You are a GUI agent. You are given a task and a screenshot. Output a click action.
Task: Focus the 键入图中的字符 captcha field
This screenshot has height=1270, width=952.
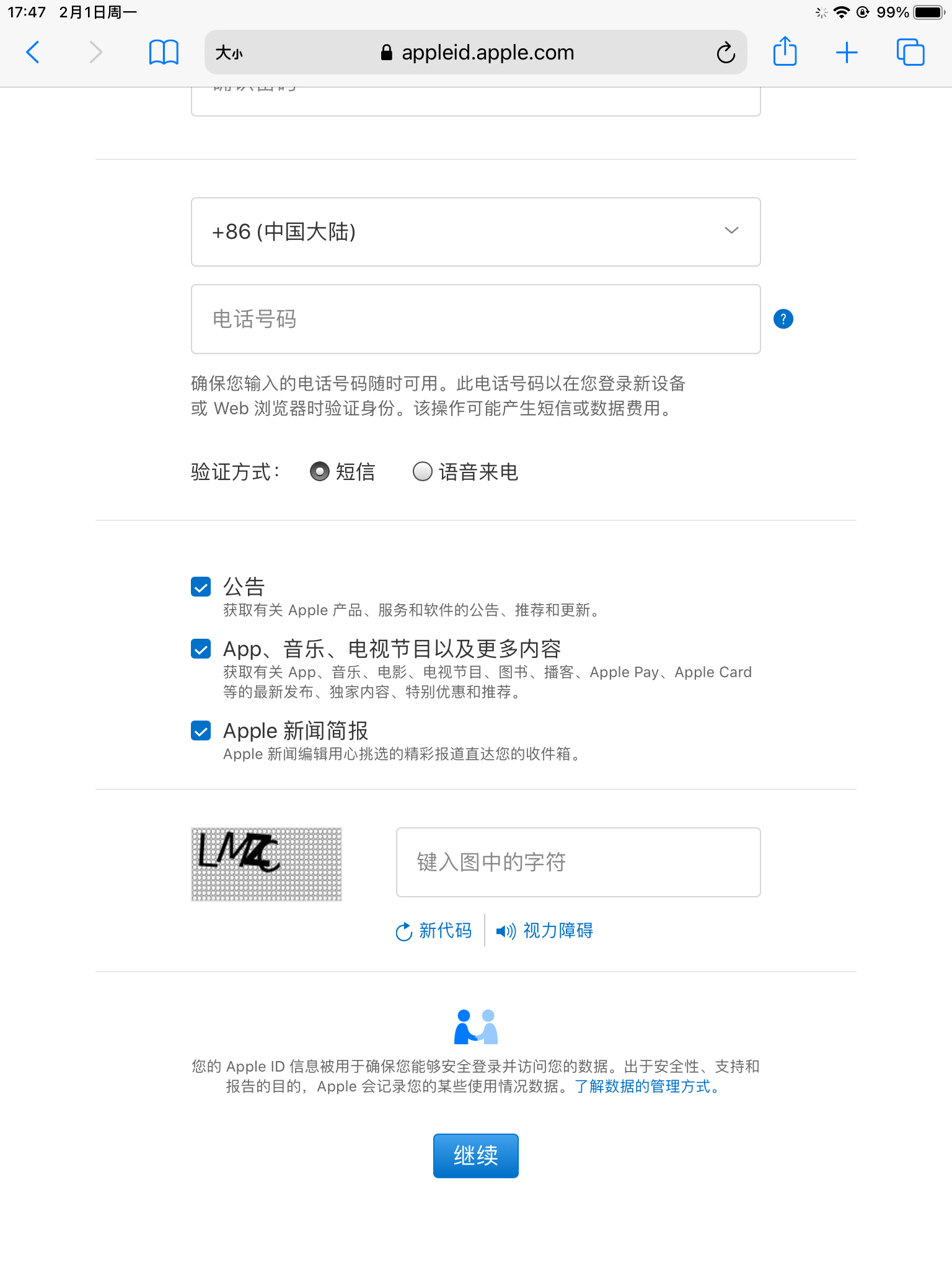[x=578, y=862]
